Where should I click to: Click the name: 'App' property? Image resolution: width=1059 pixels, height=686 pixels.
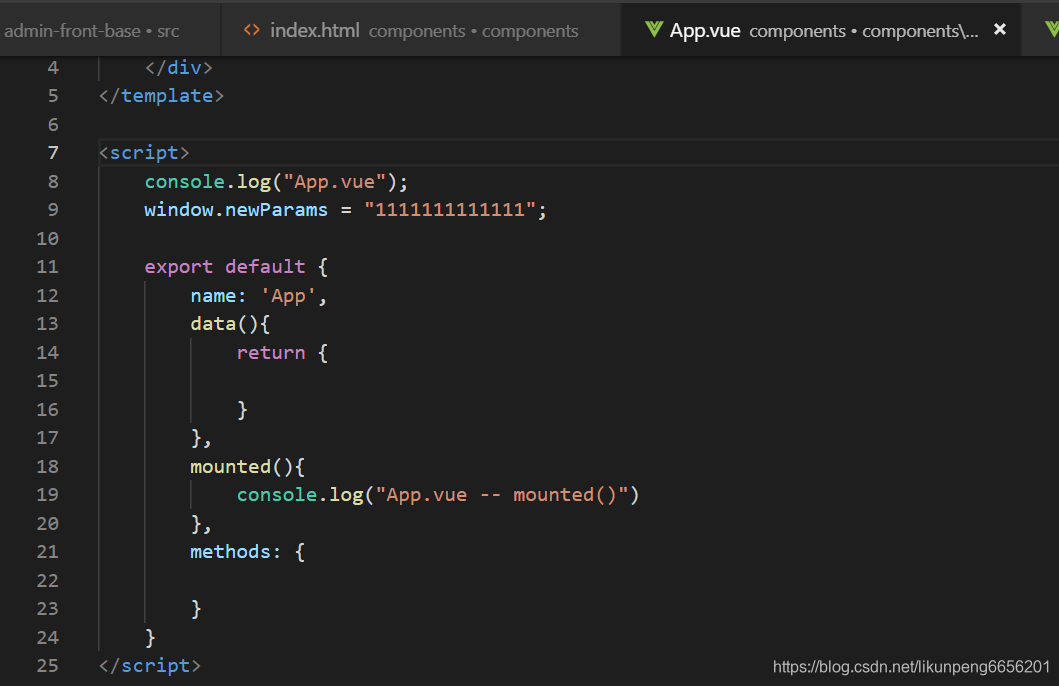[259, 296]
